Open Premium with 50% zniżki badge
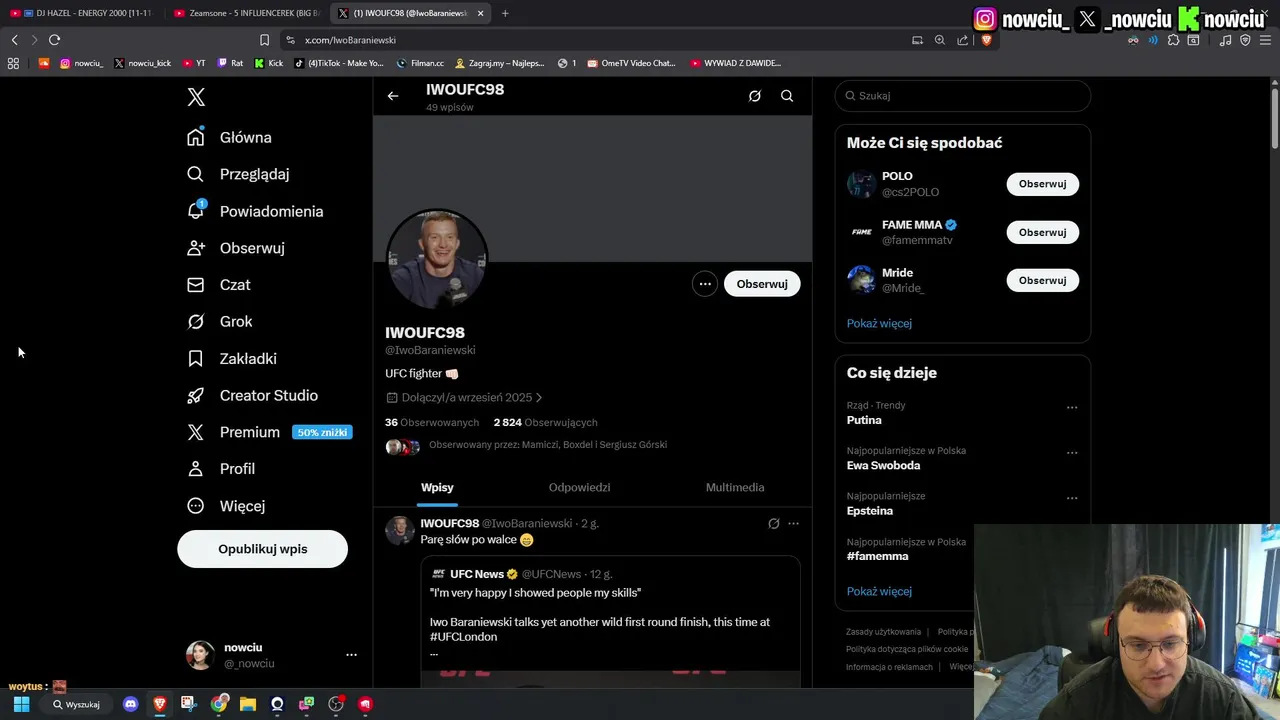 tap(270, 432)
